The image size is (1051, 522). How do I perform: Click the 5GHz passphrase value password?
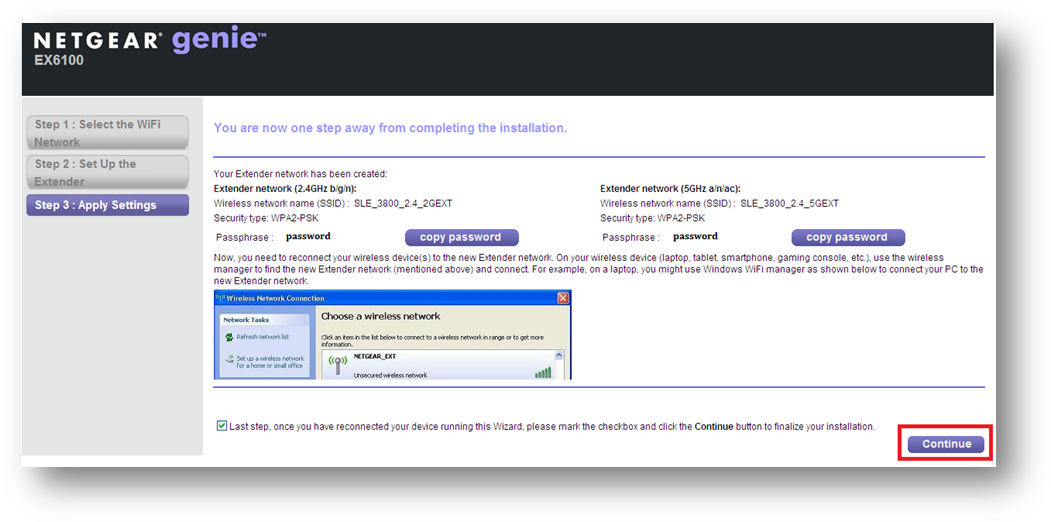point(695,236)
